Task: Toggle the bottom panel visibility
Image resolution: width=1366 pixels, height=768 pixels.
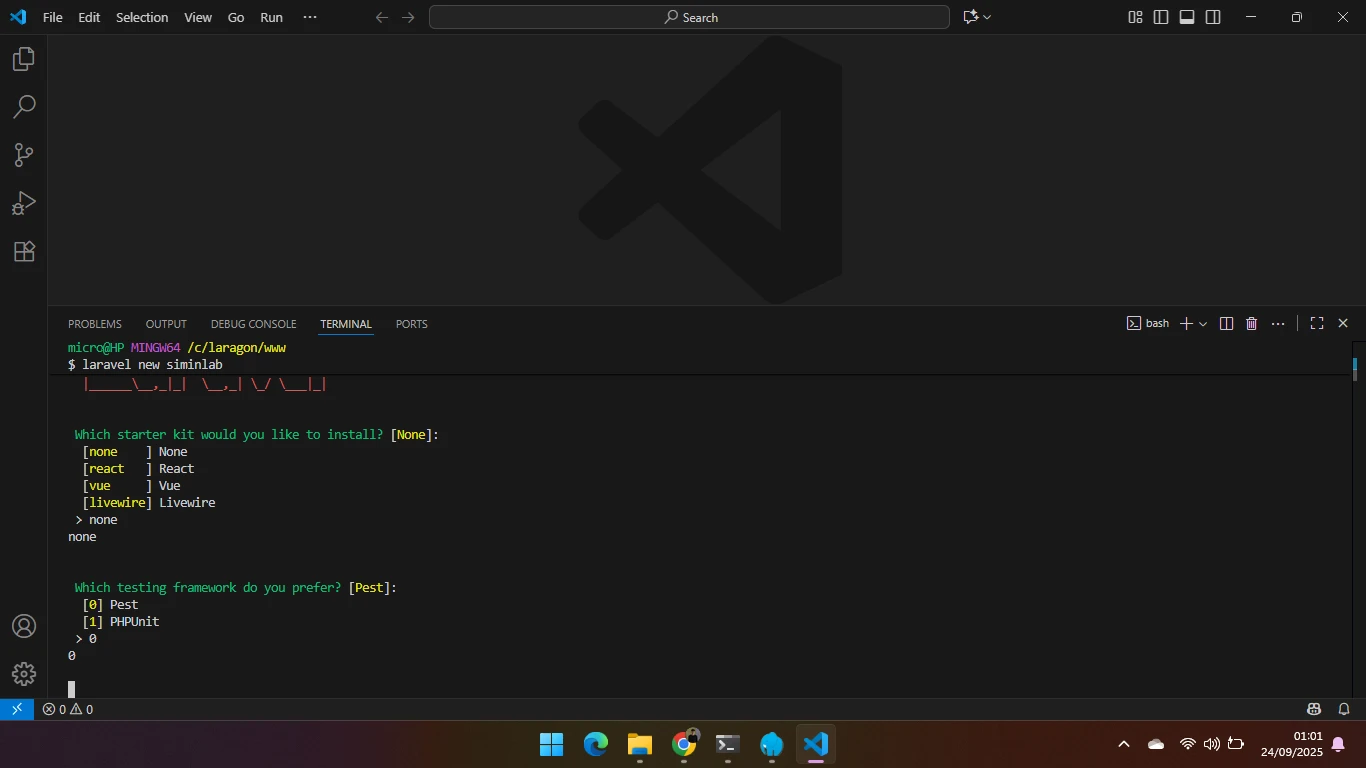Action: [x=1187, y=17]
